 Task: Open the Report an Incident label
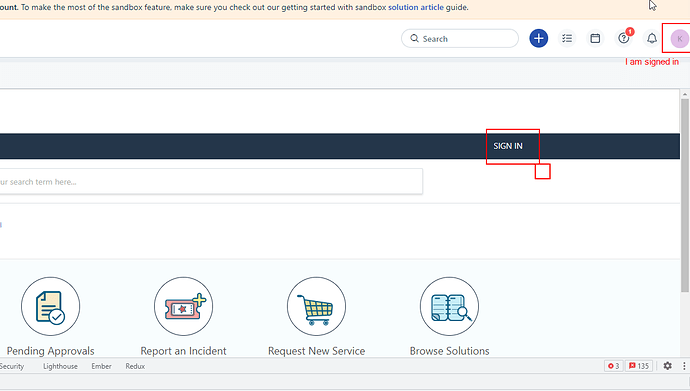tap(184, 351)
